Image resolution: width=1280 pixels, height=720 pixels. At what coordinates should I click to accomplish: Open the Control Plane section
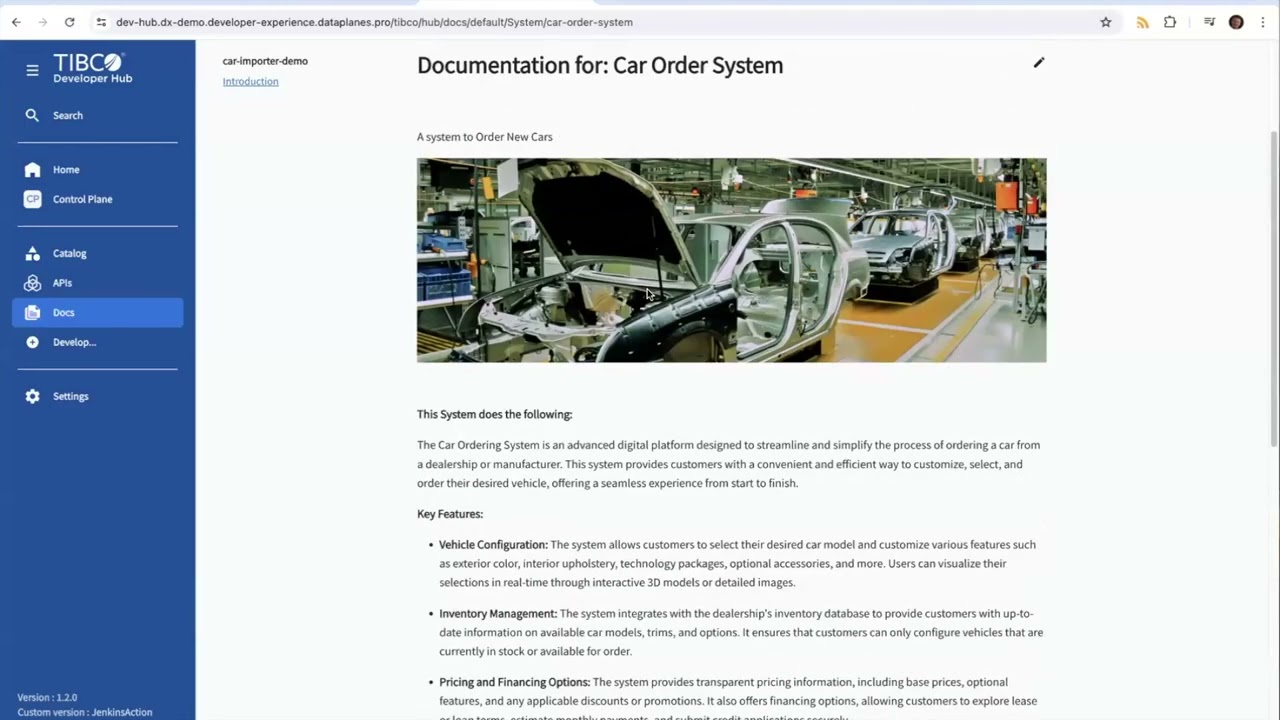82,199
